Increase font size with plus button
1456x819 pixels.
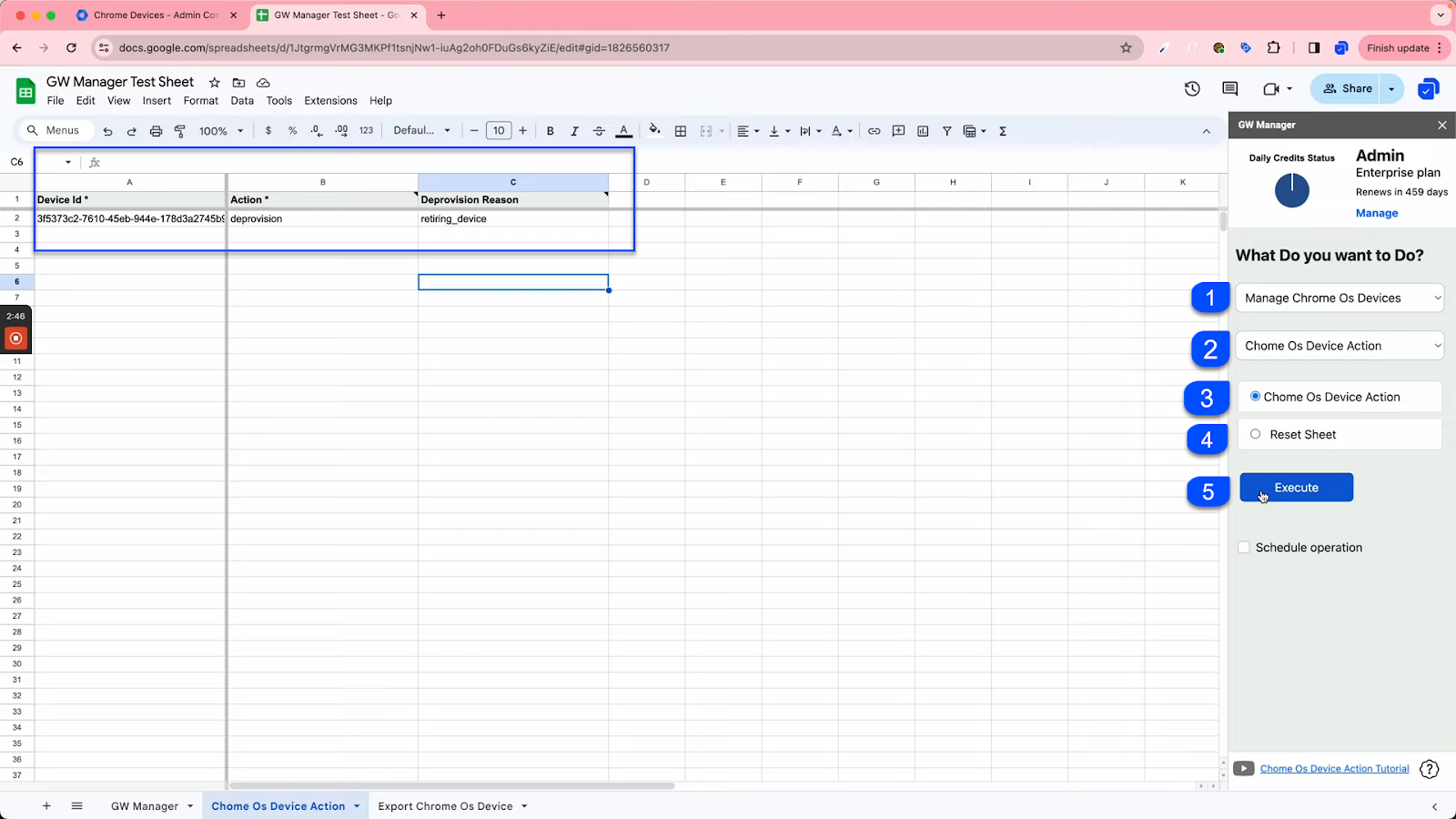click(x=523, y=131)
